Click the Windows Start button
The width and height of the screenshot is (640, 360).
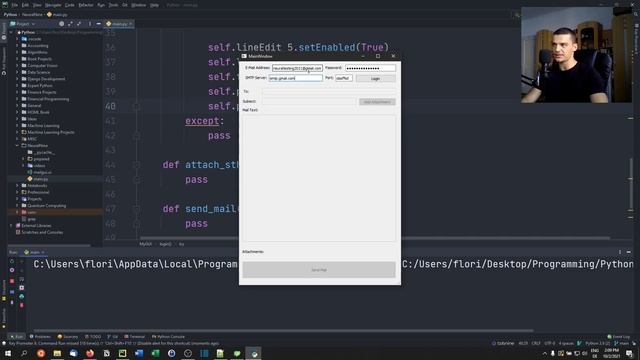click(x=8, y=353)
